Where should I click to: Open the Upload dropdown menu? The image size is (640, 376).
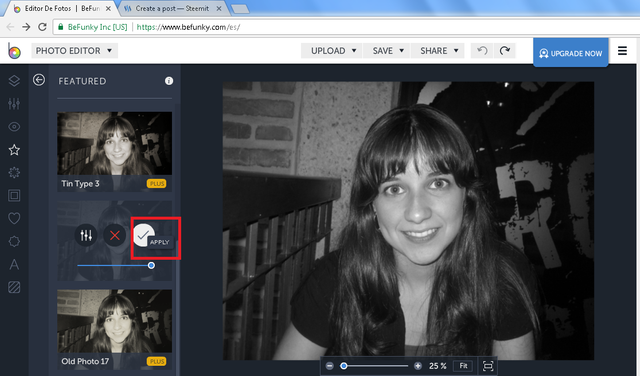click(x=331, y=51)
